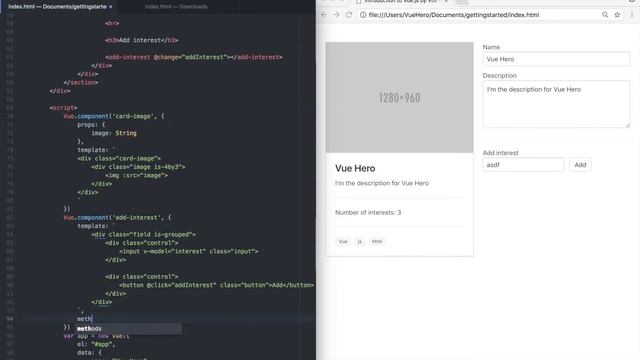
Task: Click the html interest tag
Action: [377, 242]
